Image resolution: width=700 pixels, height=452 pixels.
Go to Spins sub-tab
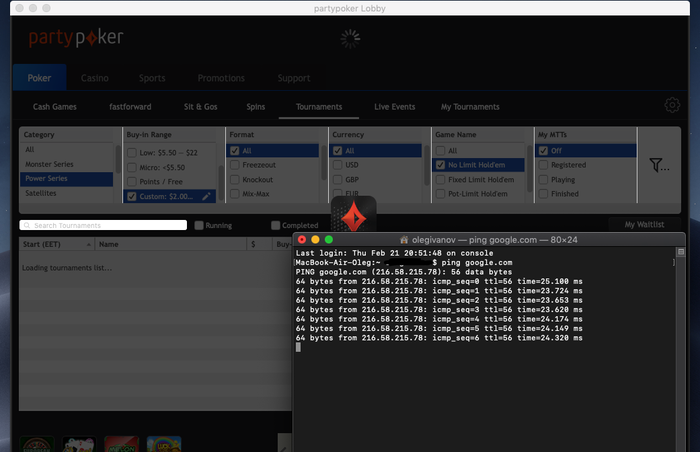(x=256, y=107)
